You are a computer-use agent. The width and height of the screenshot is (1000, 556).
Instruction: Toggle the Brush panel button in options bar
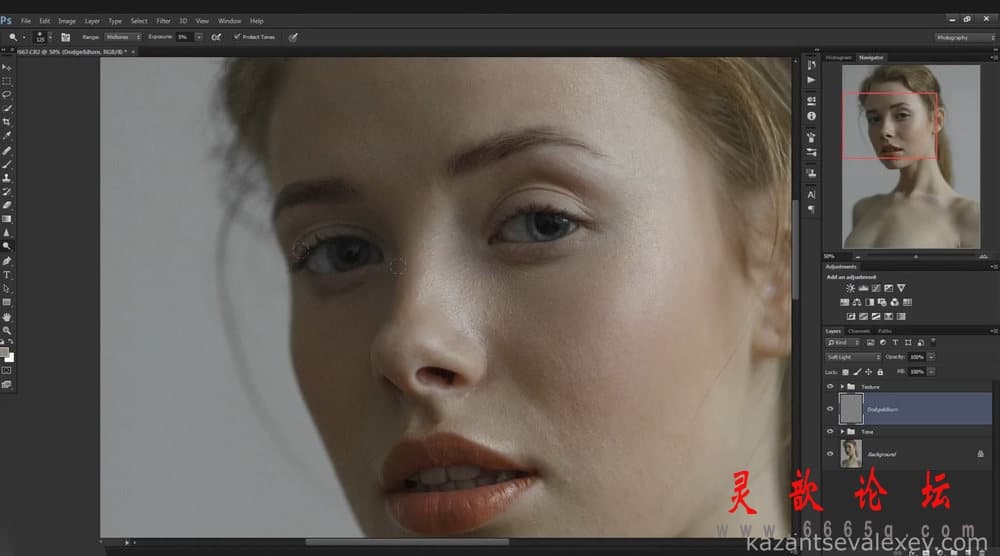click(x=65, y=38)
